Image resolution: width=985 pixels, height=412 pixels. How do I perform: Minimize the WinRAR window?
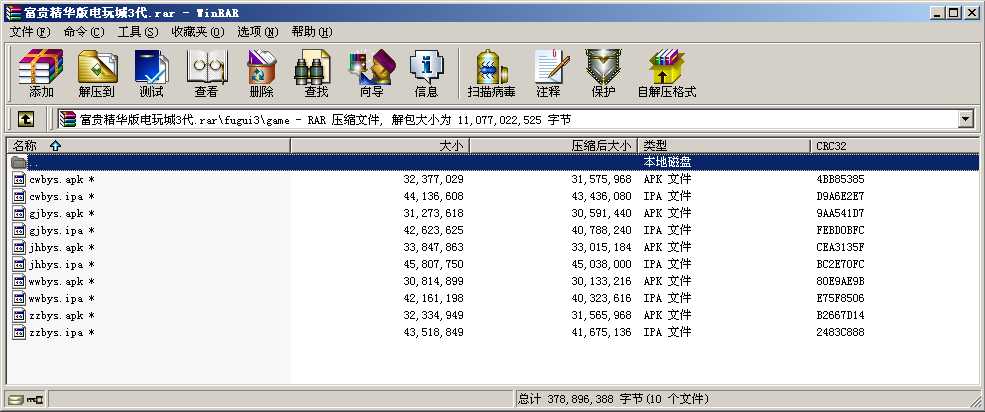tap(938, 12)
